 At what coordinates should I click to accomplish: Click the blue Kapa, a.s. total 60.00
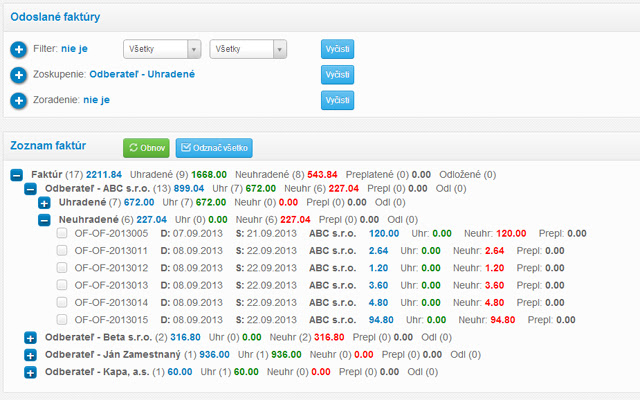coord(180,372)
